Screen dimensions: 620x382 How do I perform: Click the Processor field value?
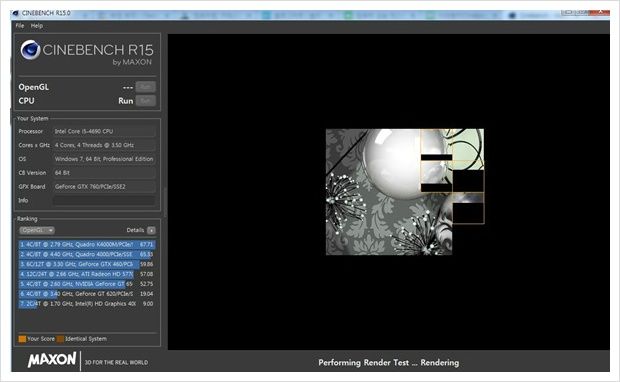pos(104,131)
